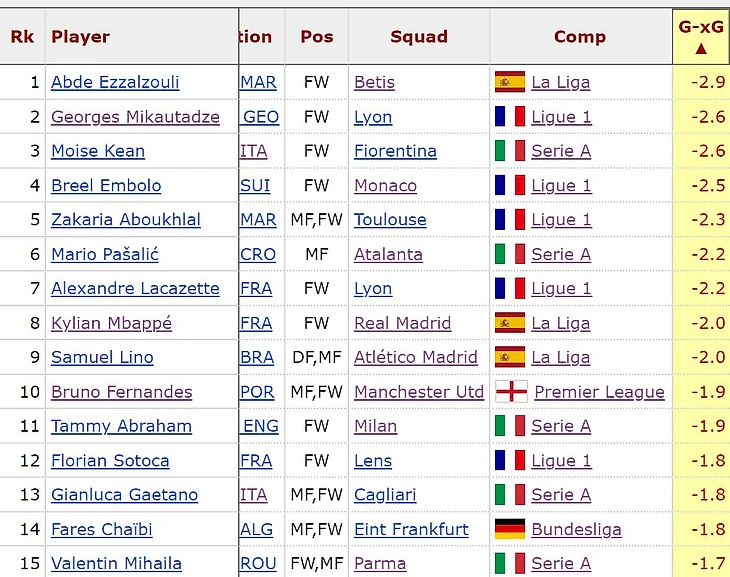Click the France flag in Florian Sotoca's row
Screen dimensions: 730x577
510,460
